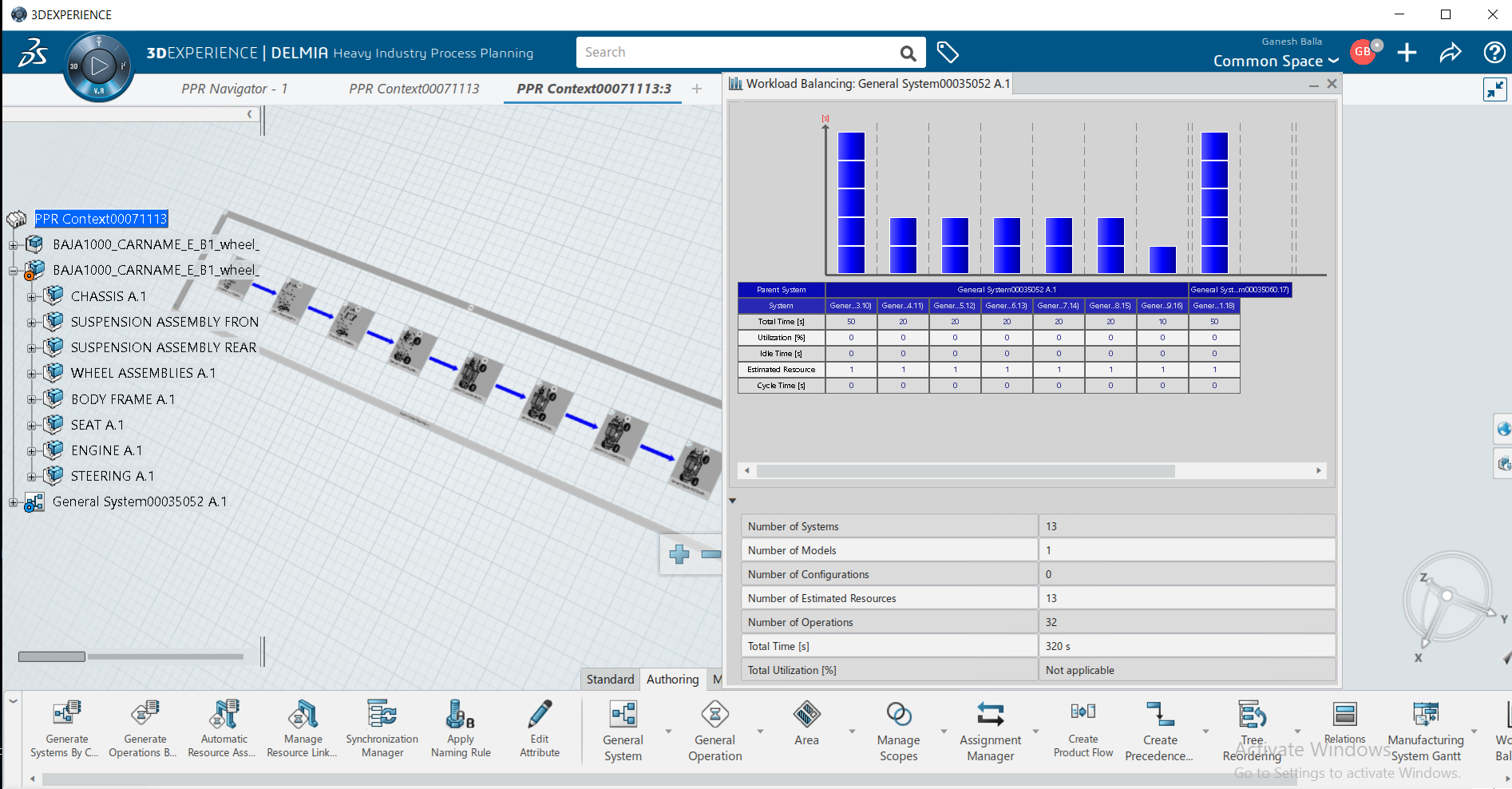Screen dimensions: 1512x789
Task: Click the tree panel collapse chevron
Action: pyautogui.click(x=250, y=114)
